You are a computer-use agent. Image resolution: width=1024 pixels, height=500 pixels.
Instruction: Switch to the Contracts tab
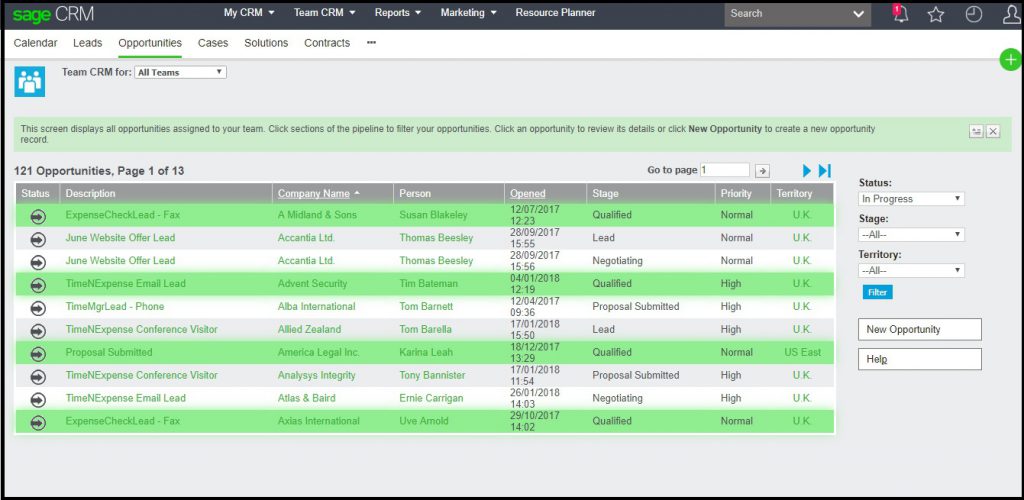tap(327, 43)
